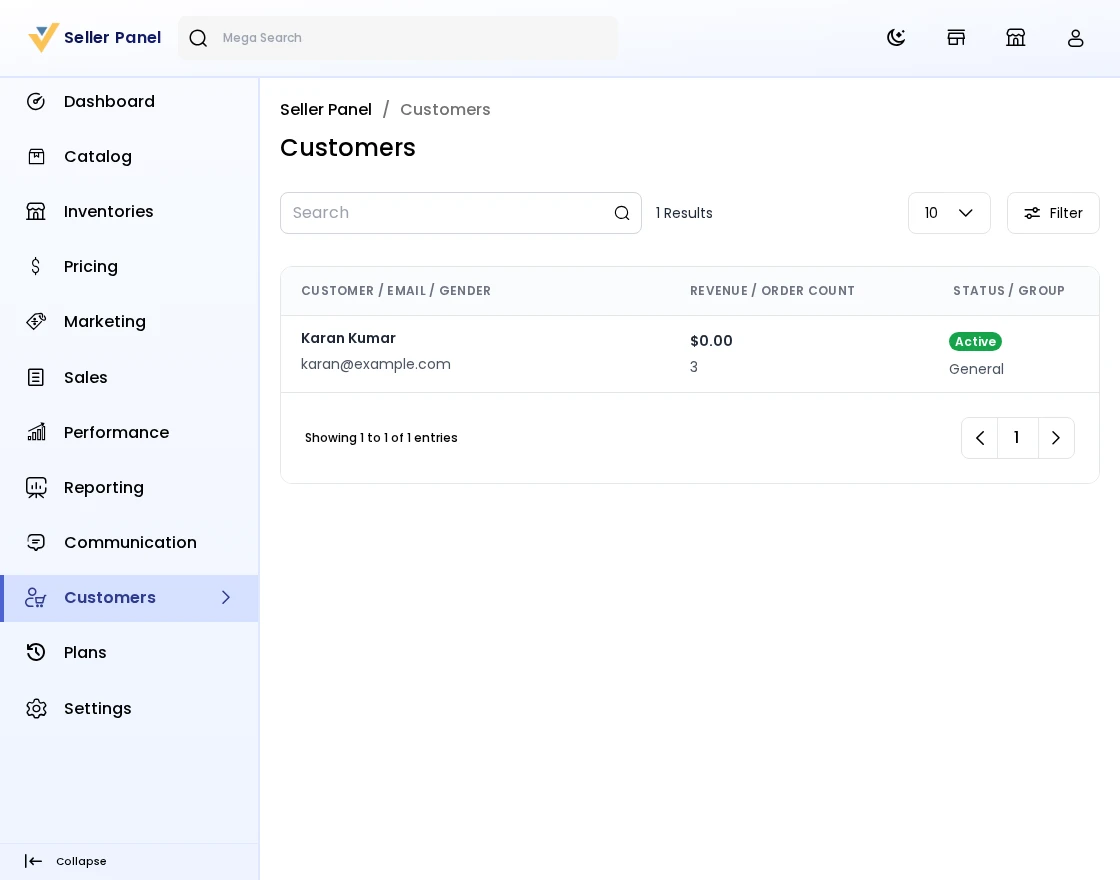Open the warehouse icon in header
Image resolution: width=1120 pixels, height=880 pixels.
(x=1015, y=38)
